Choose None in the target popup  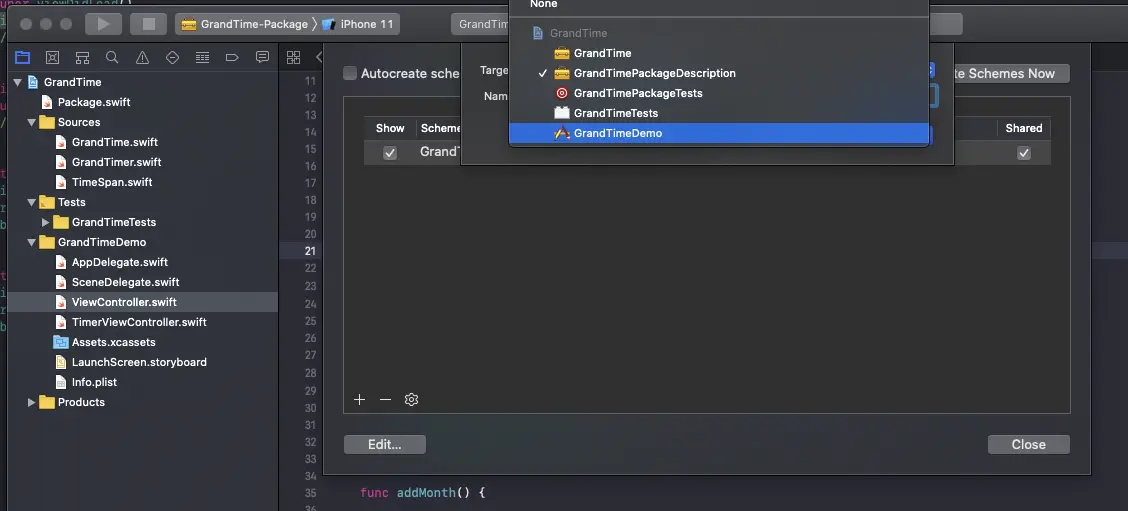(x=543, y=4)
